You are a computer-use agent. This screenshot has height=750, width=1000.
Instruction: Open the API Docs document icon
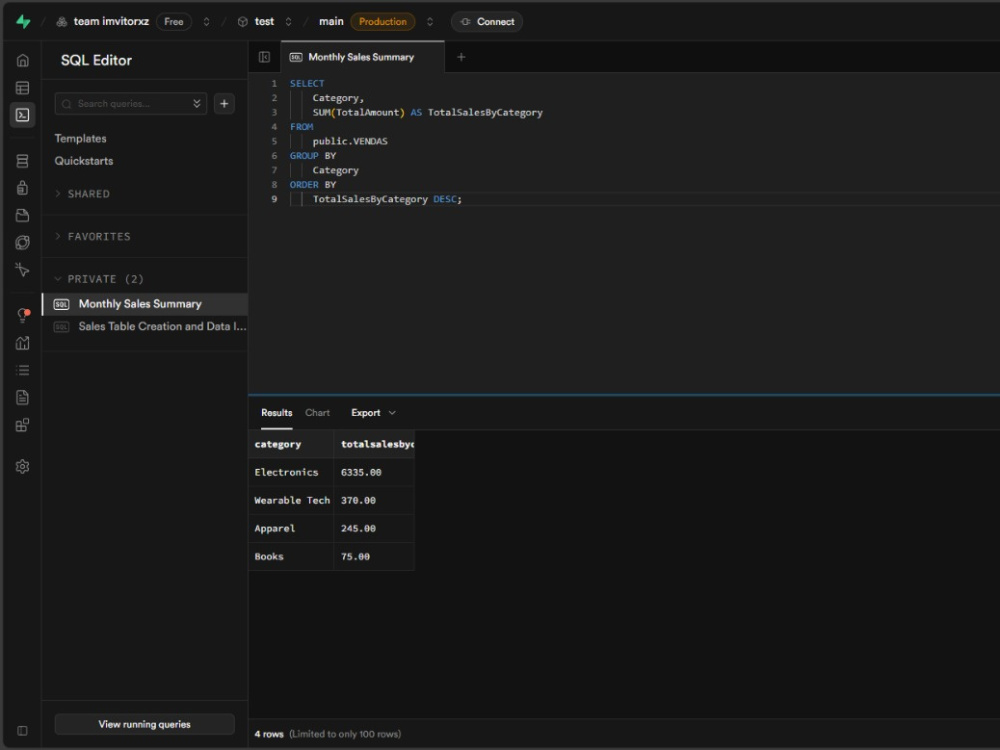point(22,397)
